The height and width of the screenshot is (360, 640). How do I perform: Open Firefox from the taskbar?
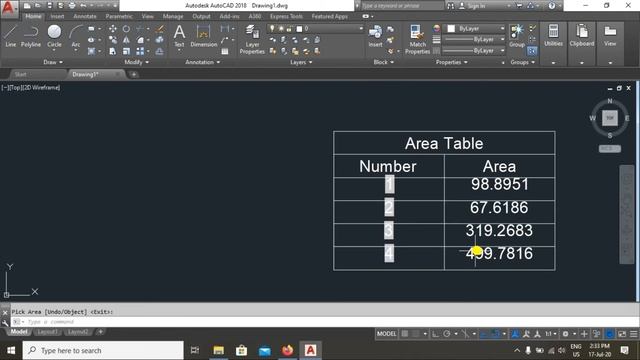coord(287,350)
